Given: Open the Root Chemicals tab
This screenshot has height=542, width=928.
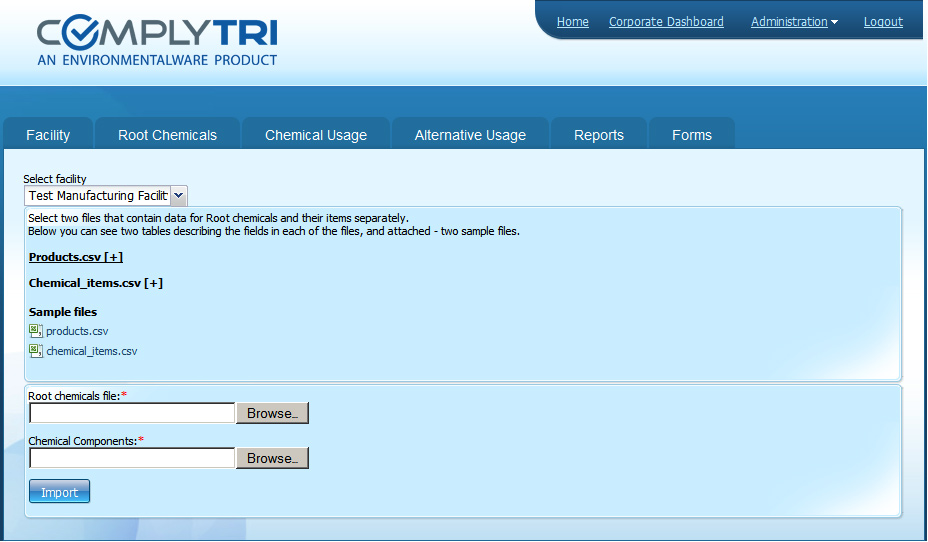Looking at the screenshot, I should click(167, 135).
